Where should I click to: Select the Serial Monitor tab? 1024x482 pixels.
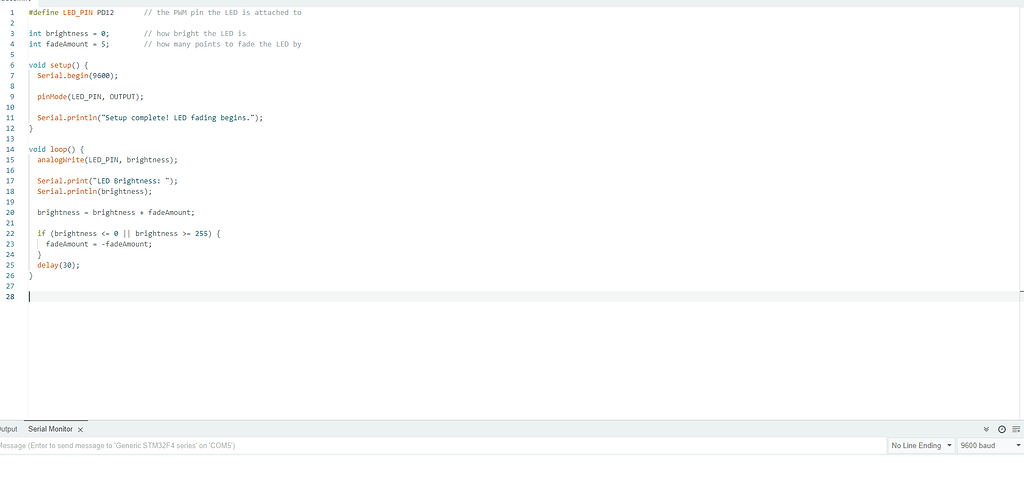coord(50,429)
